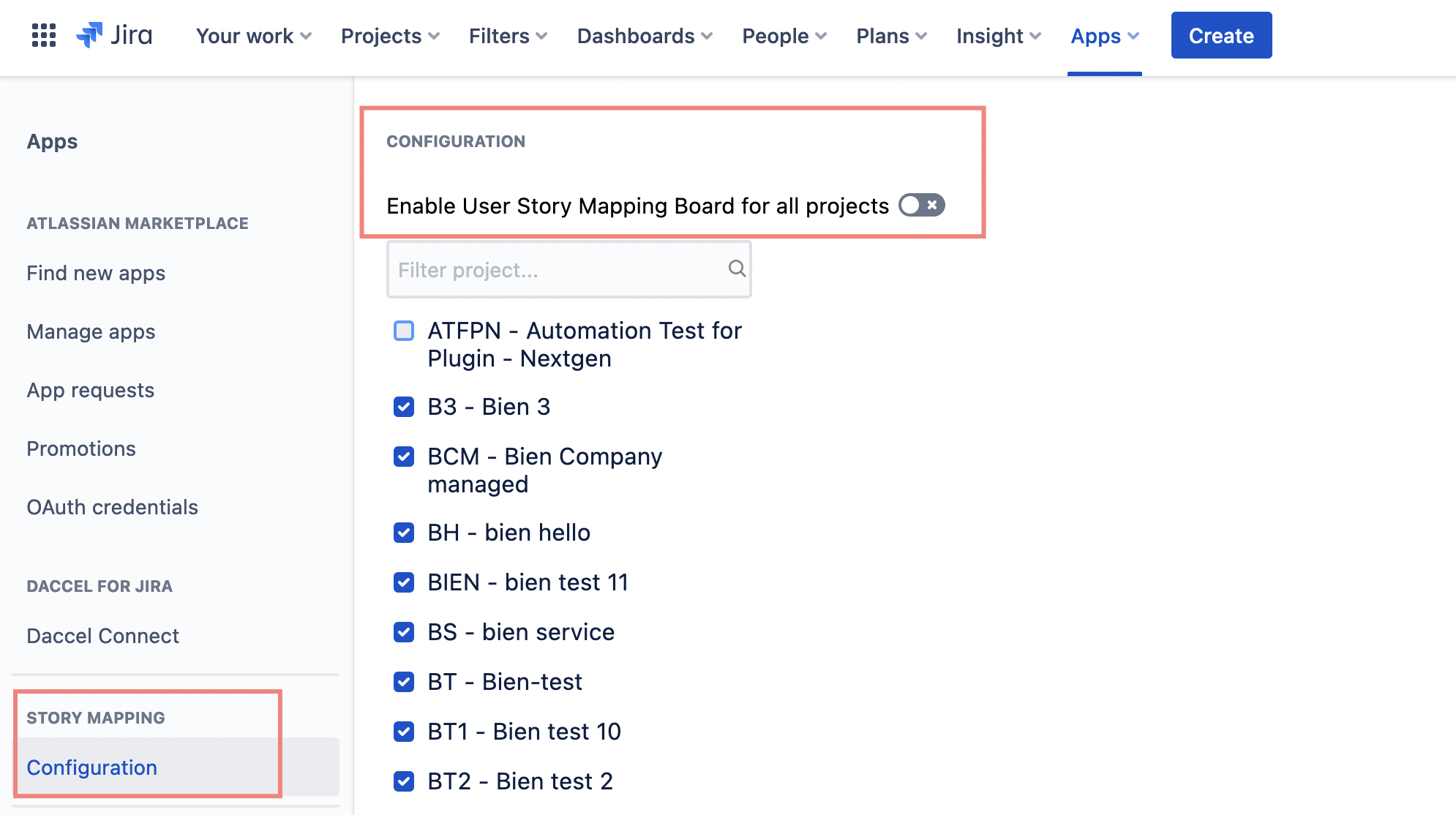Enable Story Mapping Board for all projects

[x=921, y=206]
